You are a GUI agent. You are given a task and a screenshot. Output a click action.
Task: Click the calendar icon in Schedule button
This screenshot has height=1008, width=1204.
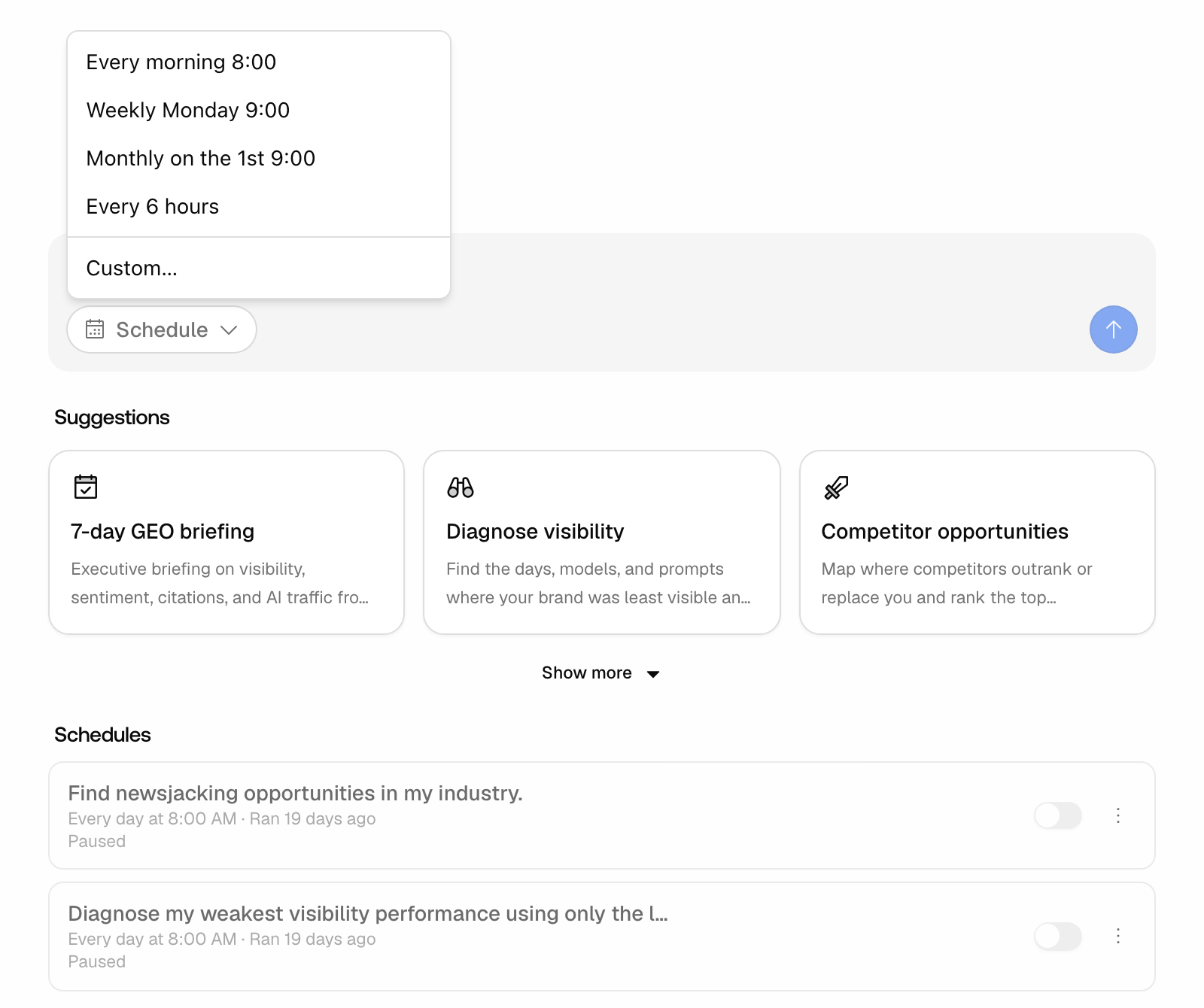[95, 329]
